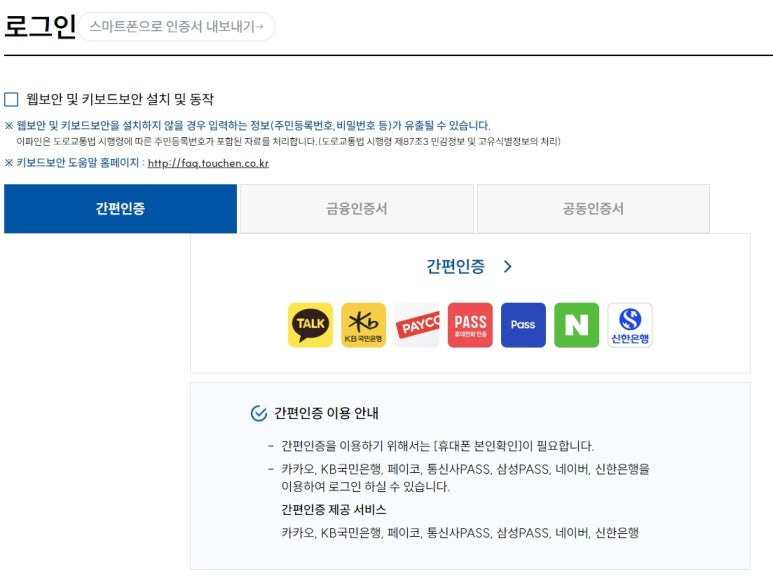Select the red PASS 휴대전화 인증 icon

coord(470,325)
